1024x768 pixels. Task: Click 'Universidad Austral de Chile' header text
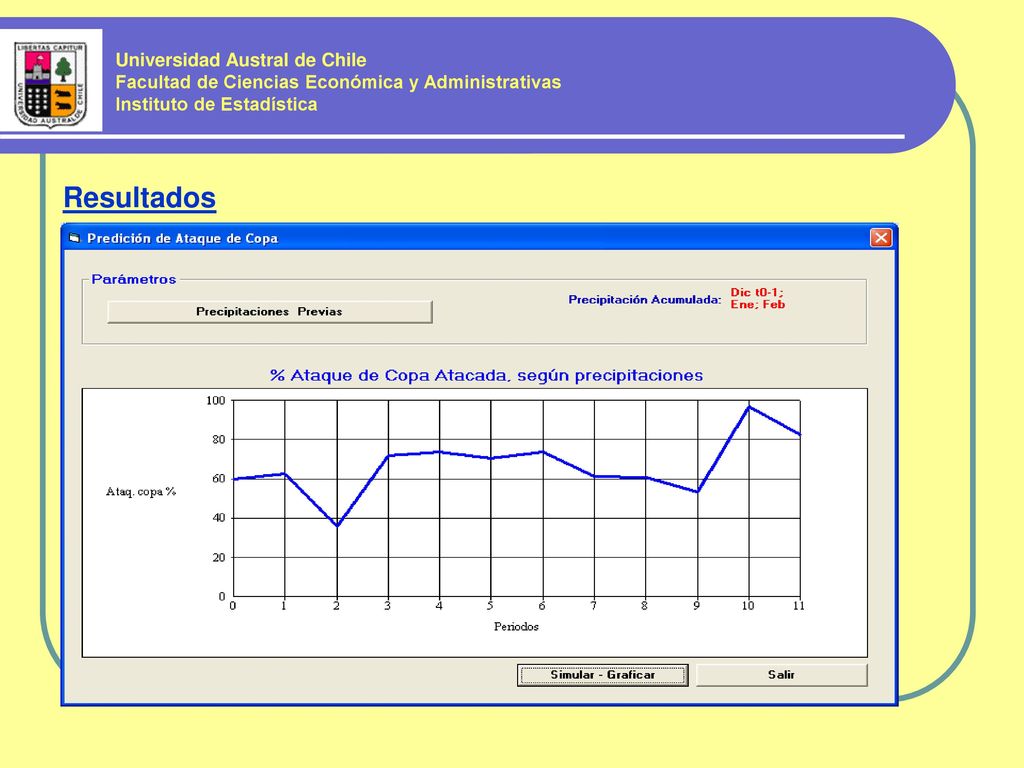point(241,60)
